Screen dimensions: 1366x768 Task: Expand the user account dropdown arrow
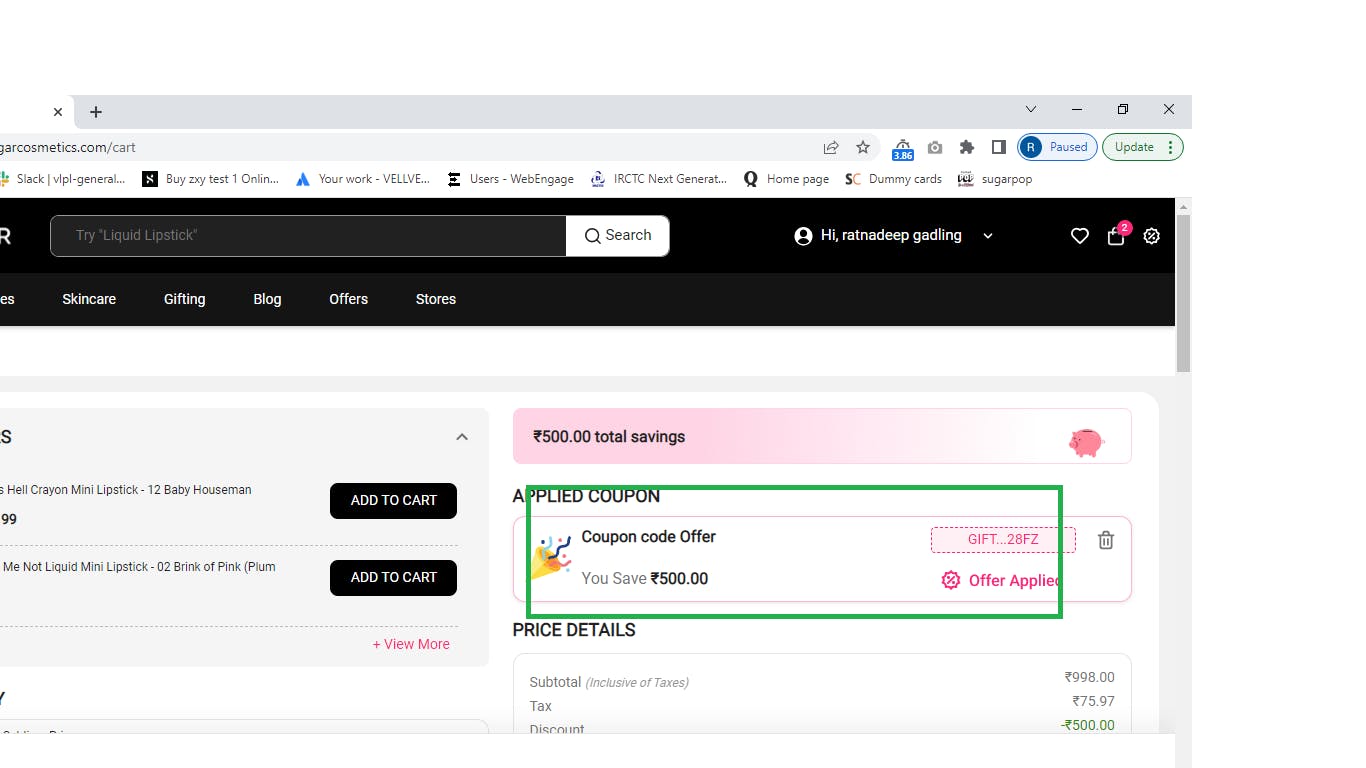pyautogui.click(x=988, y=236)
